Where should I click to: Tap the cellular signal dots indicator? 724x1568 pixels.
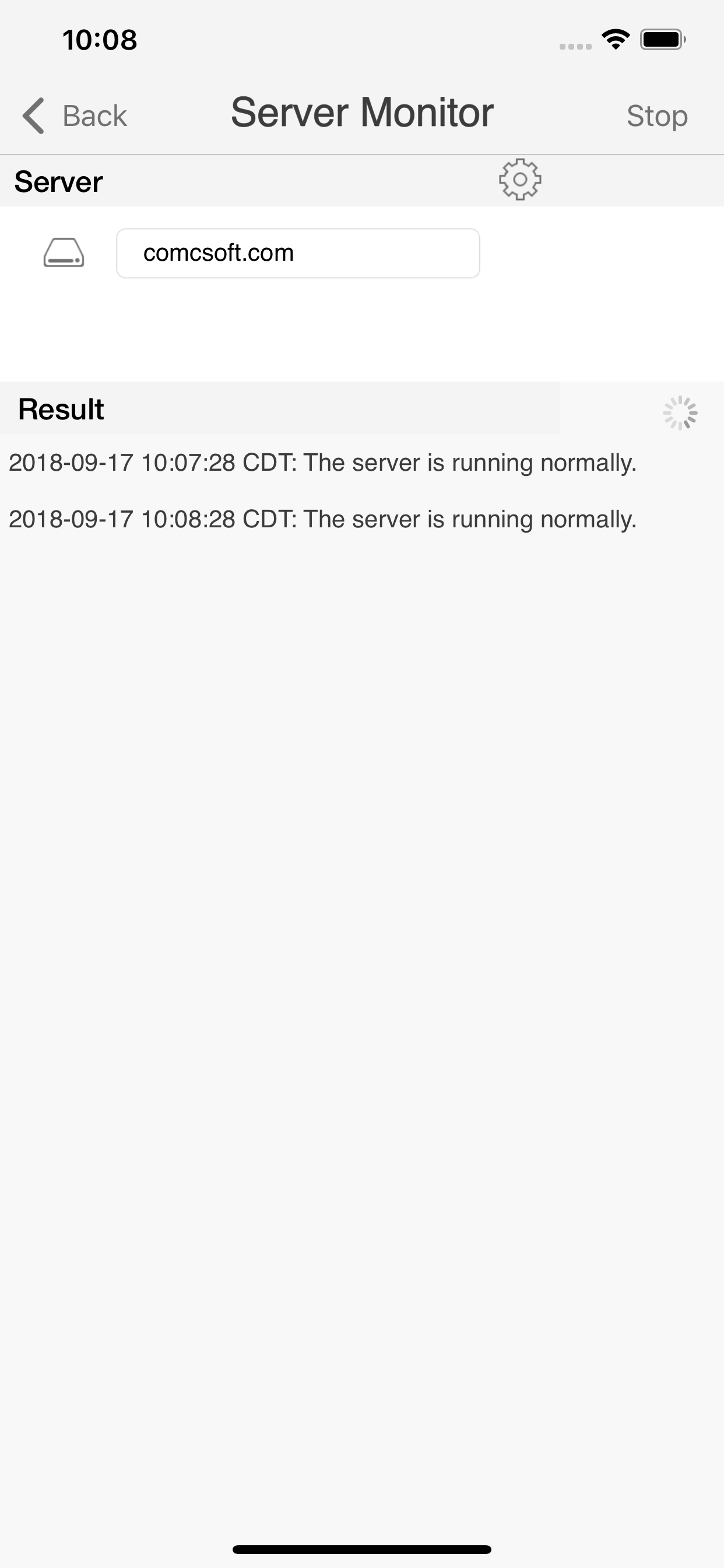(x=575, y=46)
